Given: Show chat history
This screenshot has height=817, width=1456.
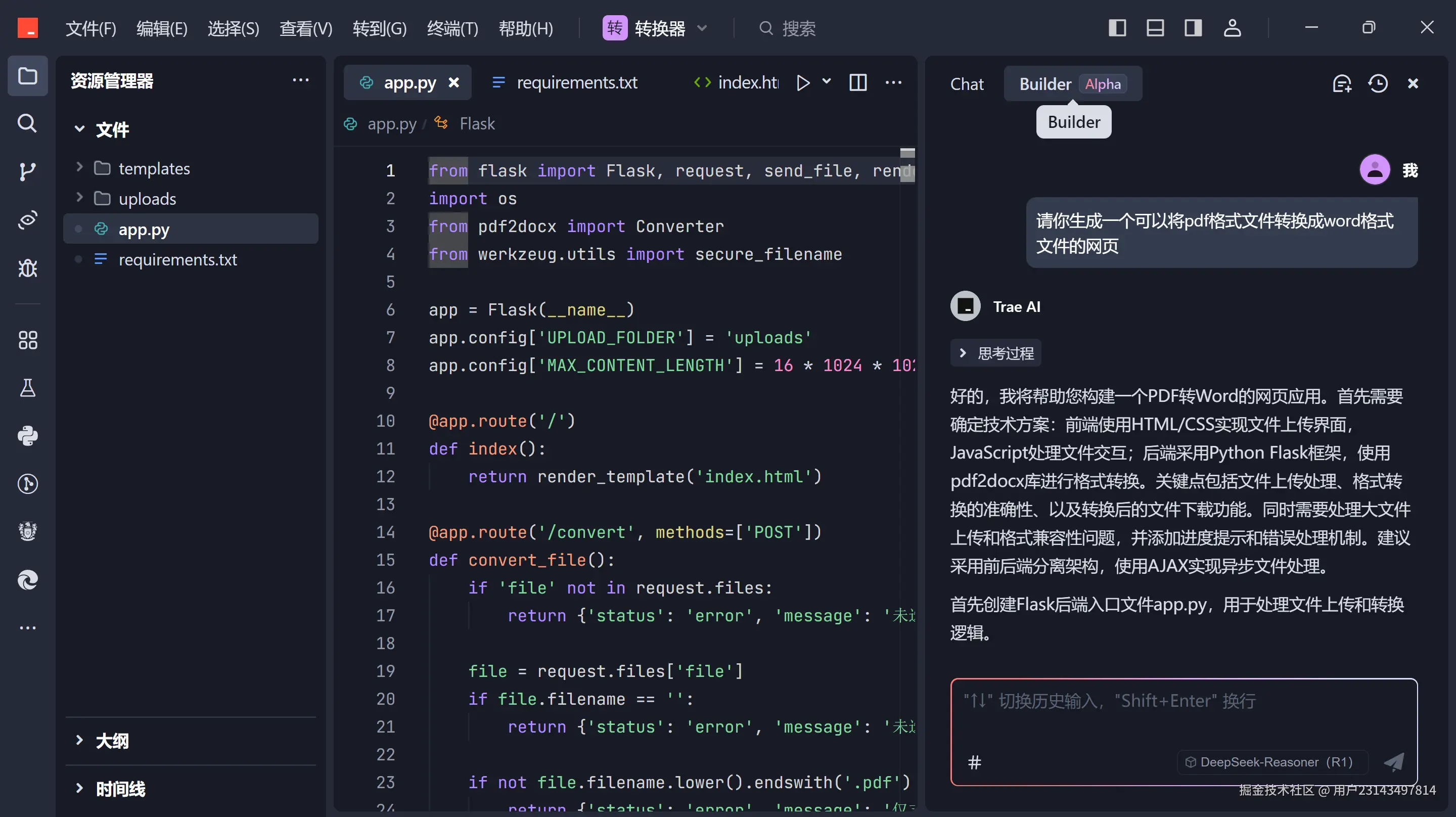Looking at the screenshot, I should pos(1378,84).
